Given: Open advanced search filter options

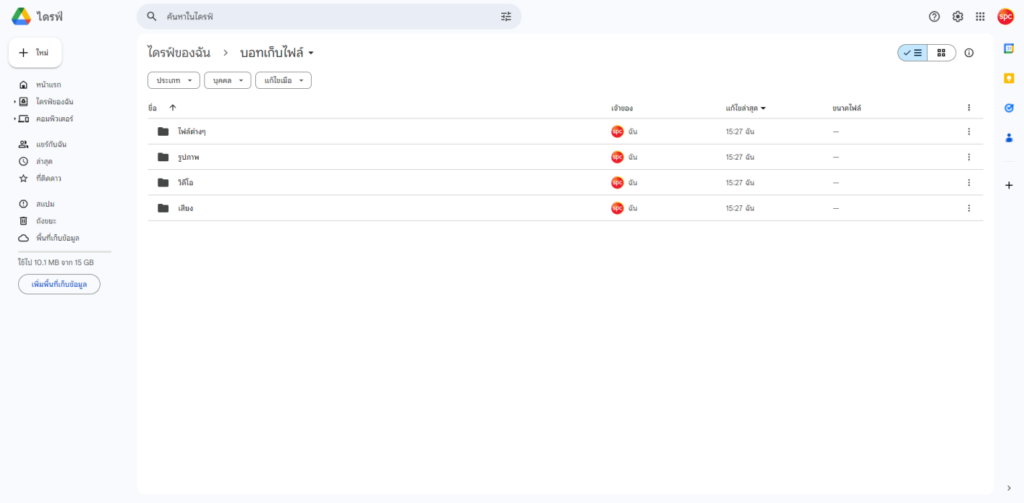Looking at the screenshot, I should coord(506,17).
